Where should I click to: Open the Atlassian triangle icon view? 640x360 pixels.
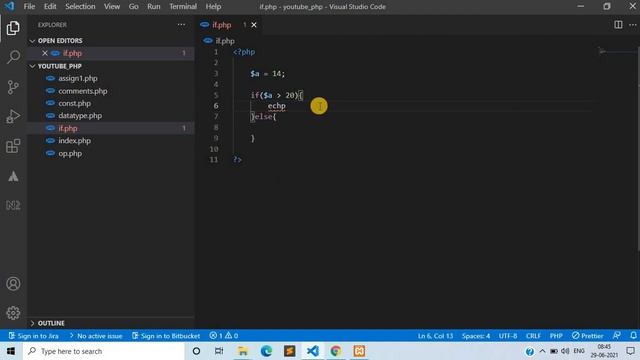[13, 176]
